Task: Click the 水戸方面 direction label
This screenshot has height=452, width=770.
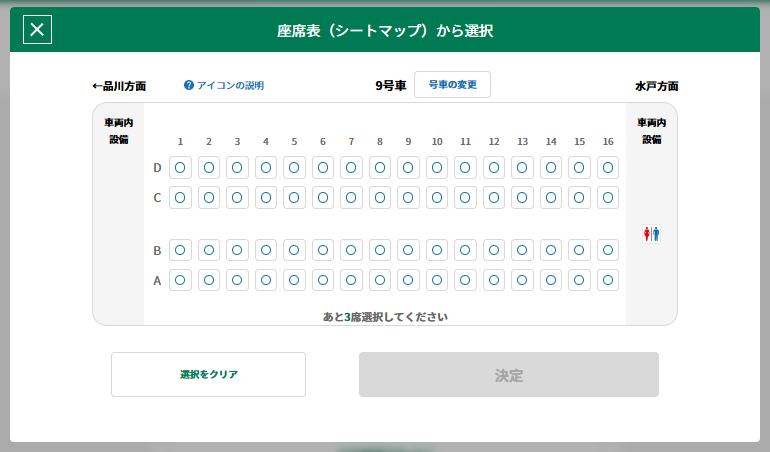Action: (x=657, y=86)
